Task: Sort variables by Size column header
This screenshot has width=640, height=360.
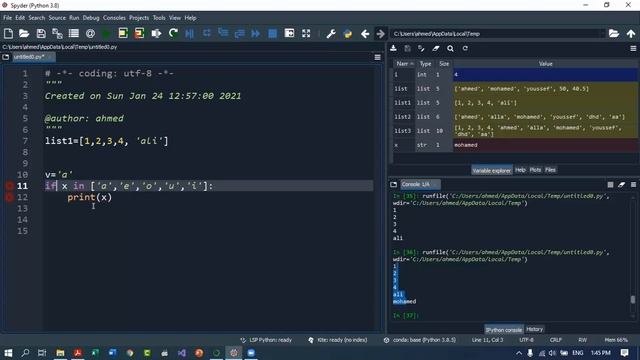Action: tap(444, 64)
